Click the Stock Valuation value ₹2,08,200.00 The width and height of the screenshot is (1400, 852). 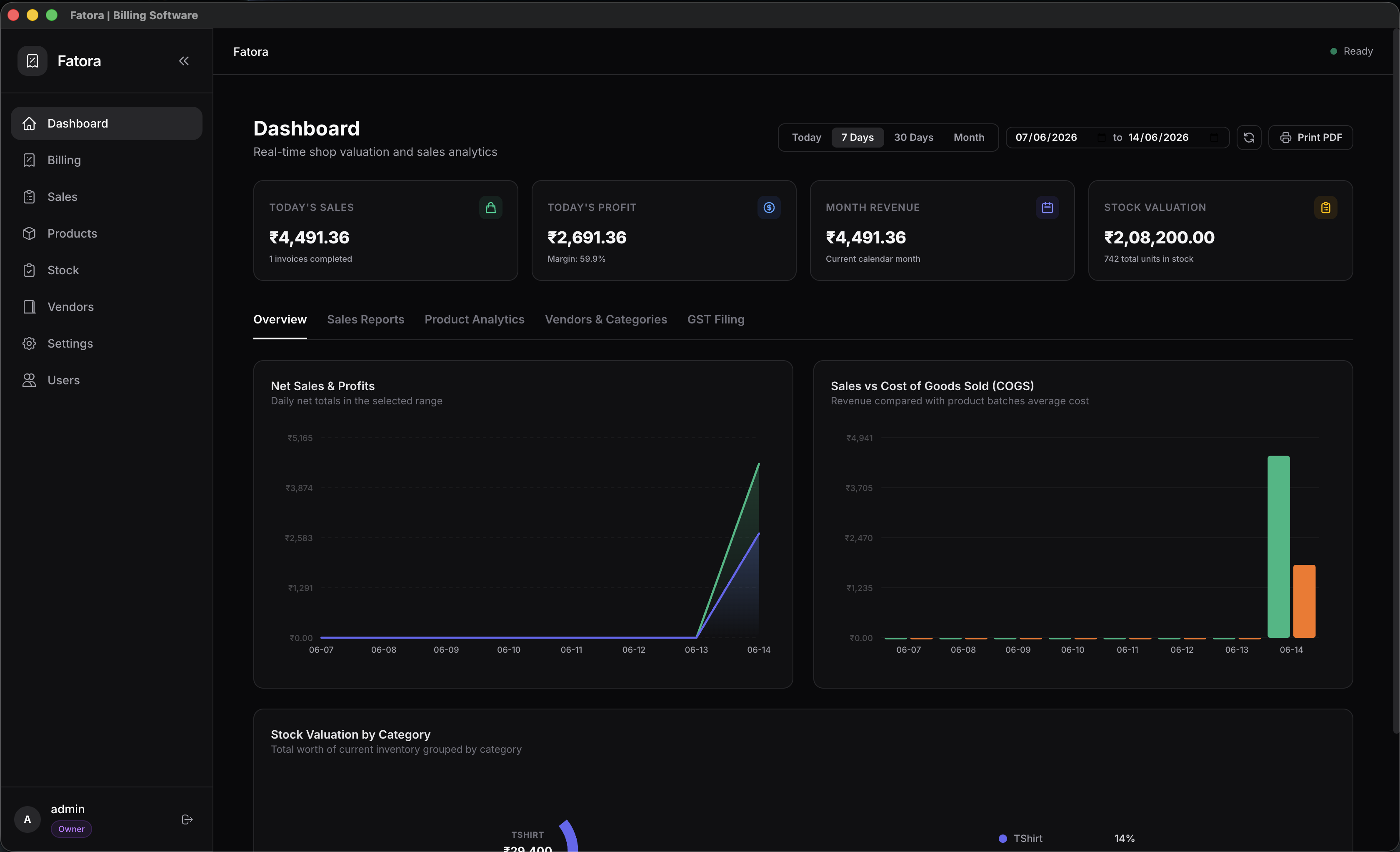tap(1159, 237)
